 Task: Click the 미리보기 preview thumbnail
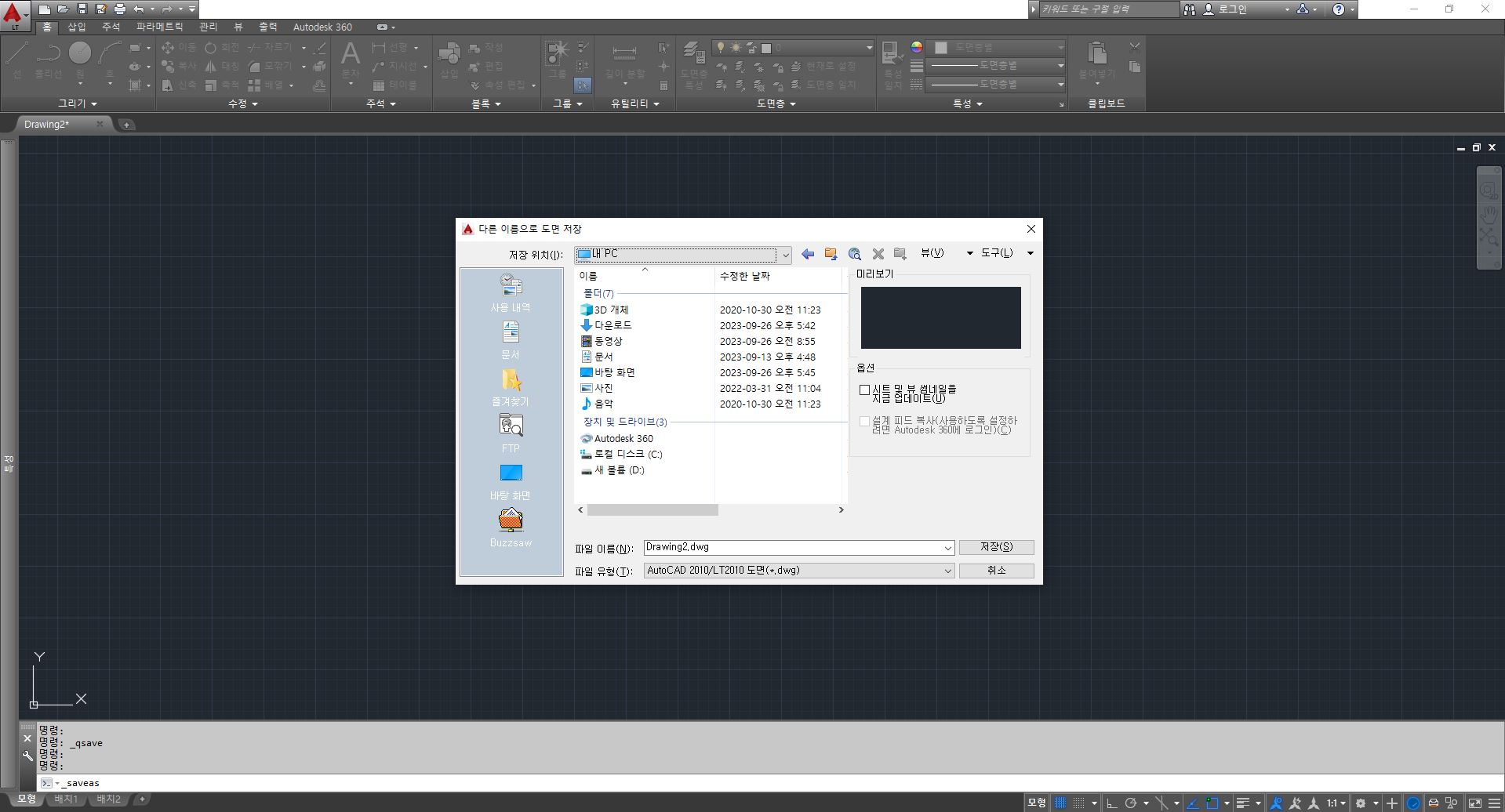point(940,317)
